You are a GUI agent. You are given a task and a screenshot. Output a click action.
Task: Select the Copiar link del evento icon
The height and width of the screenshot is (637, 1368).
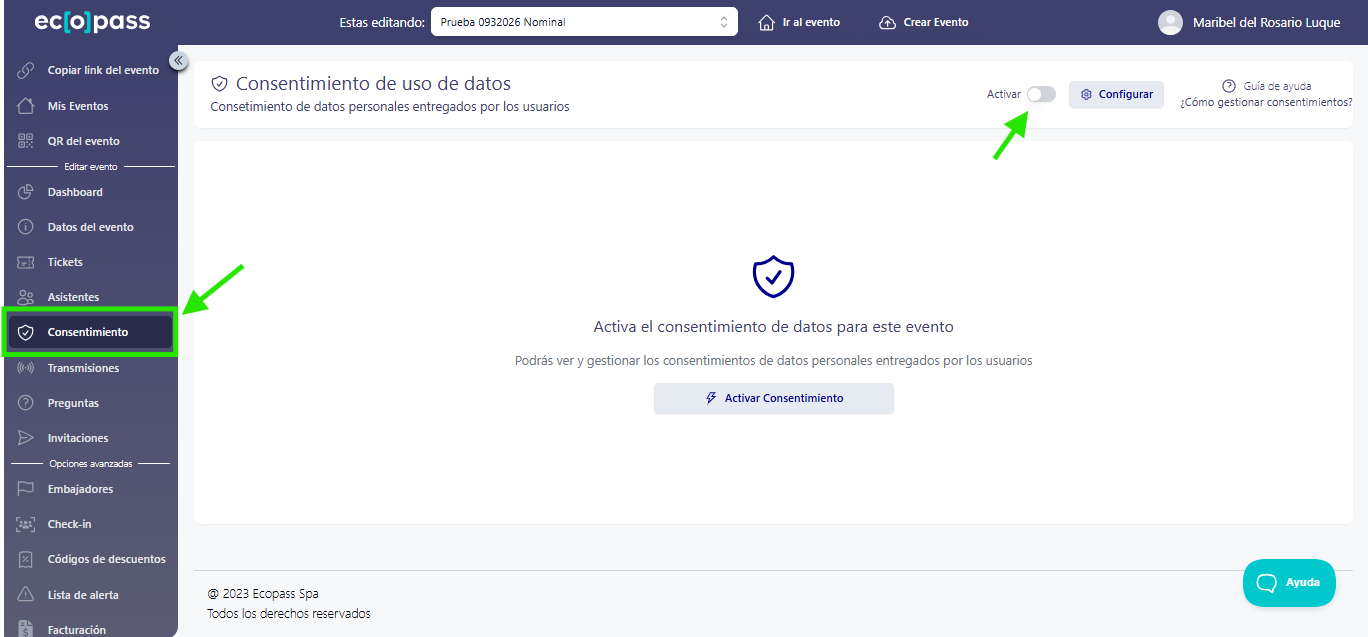point(26,70)
